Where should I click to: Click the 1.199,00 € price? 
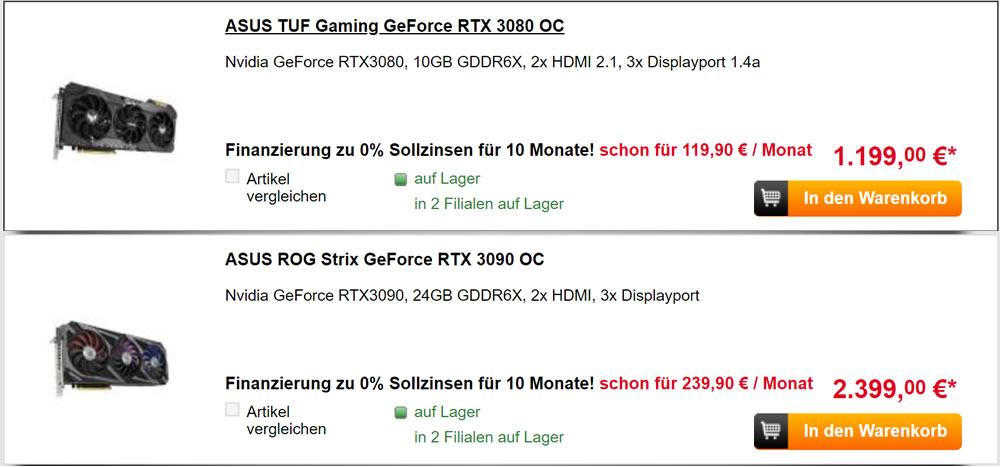click(894, 155)
